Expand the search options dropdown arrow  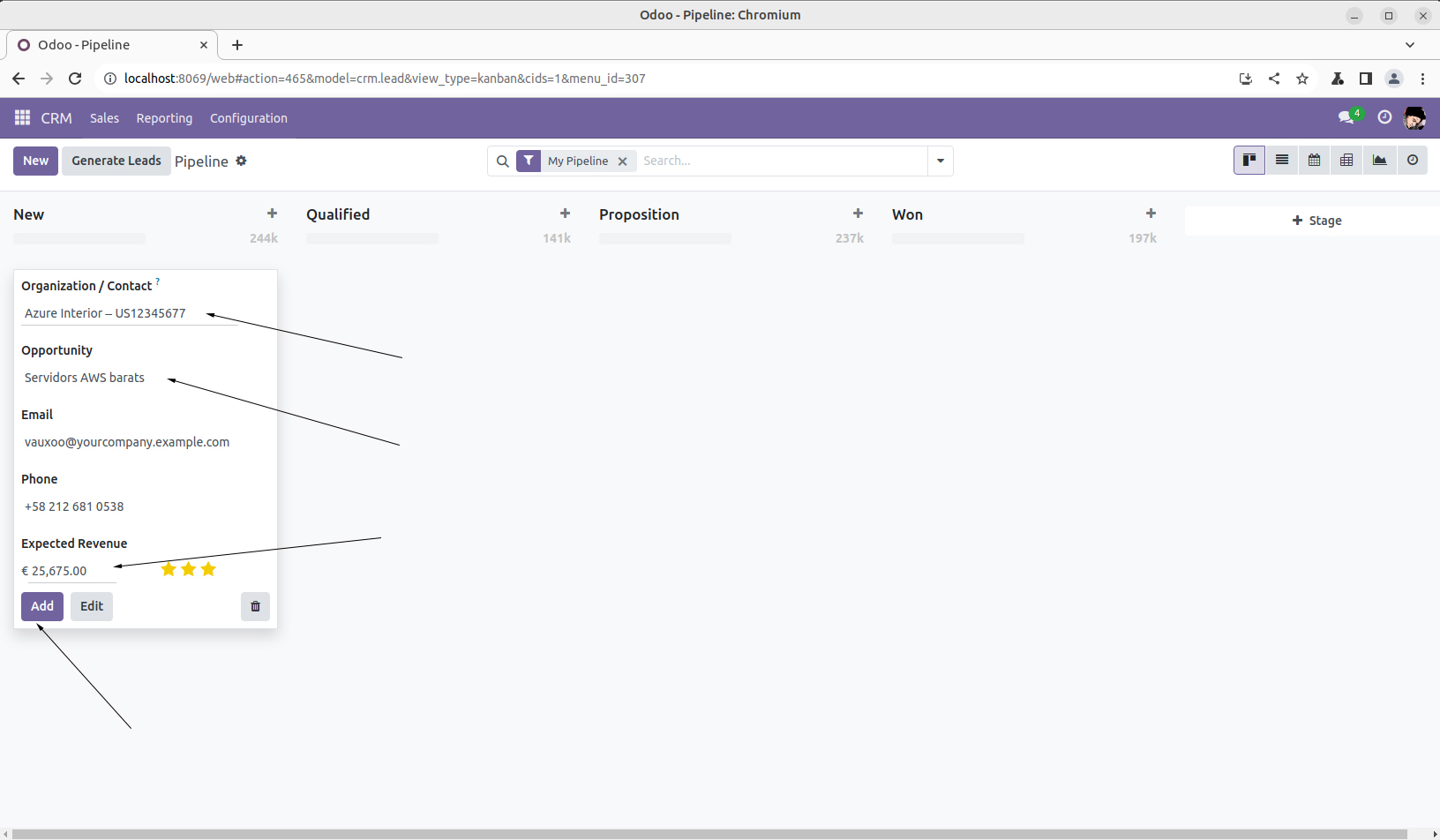[941, 161]
